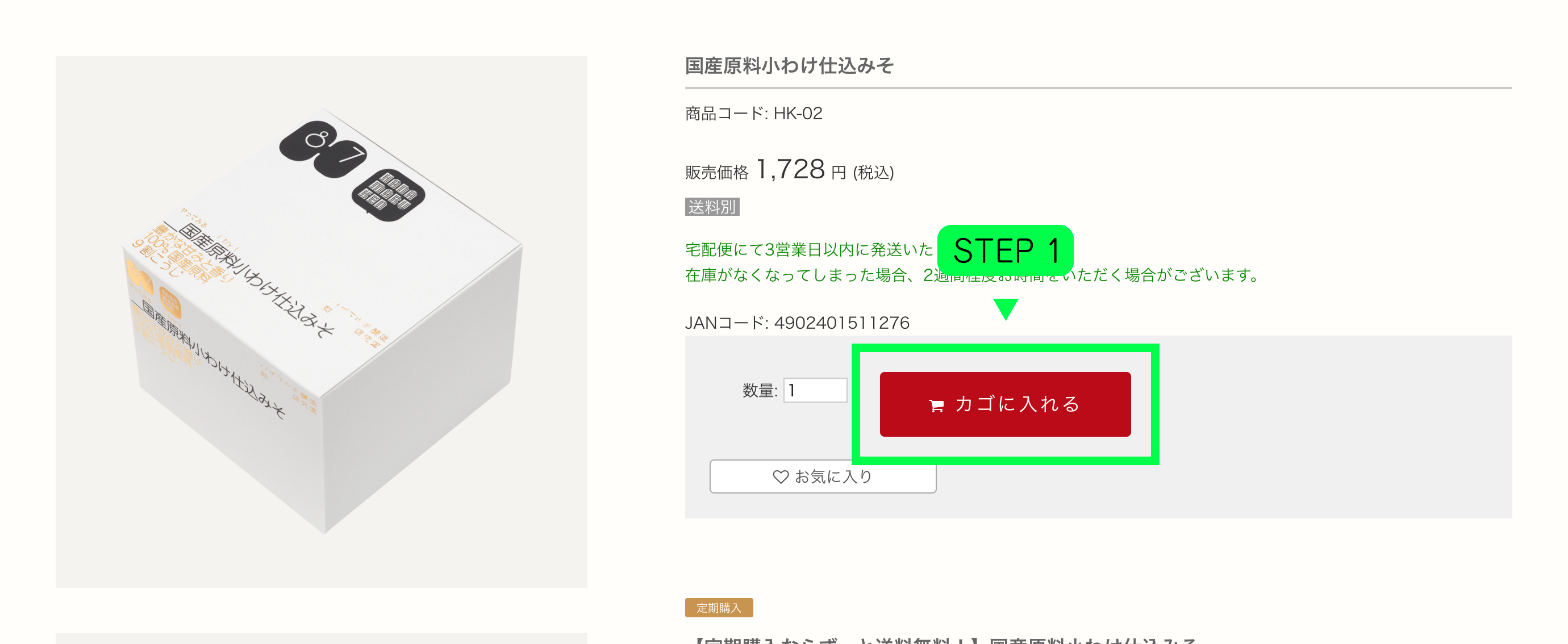The height and width of the screenshot is (644, 1568).
Task: Click the JANコード number 4902401511276
Action: pyautogui.click(x=841, y=323)
